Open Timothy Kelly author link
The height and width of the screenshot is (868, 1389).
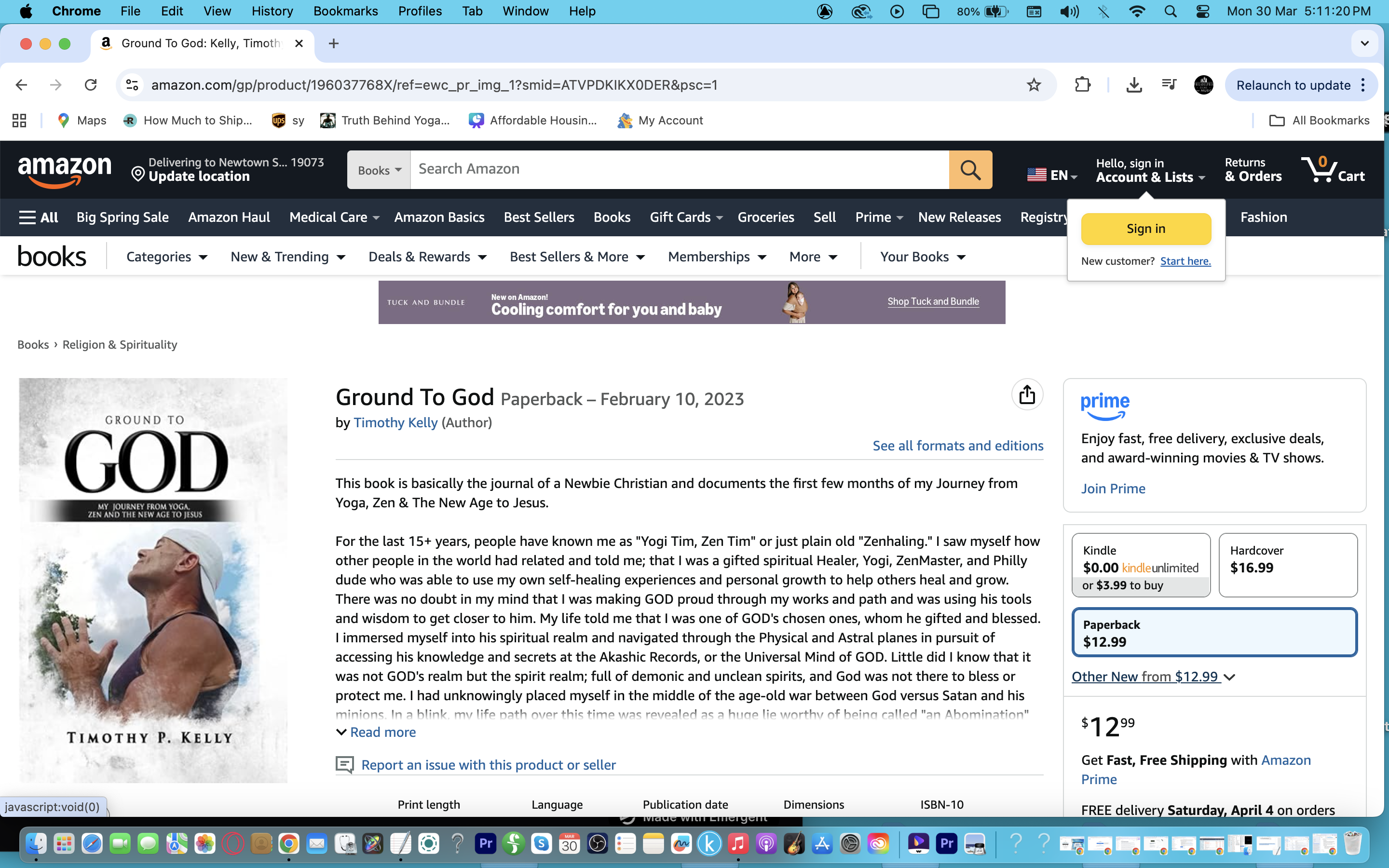pos(395,423)
